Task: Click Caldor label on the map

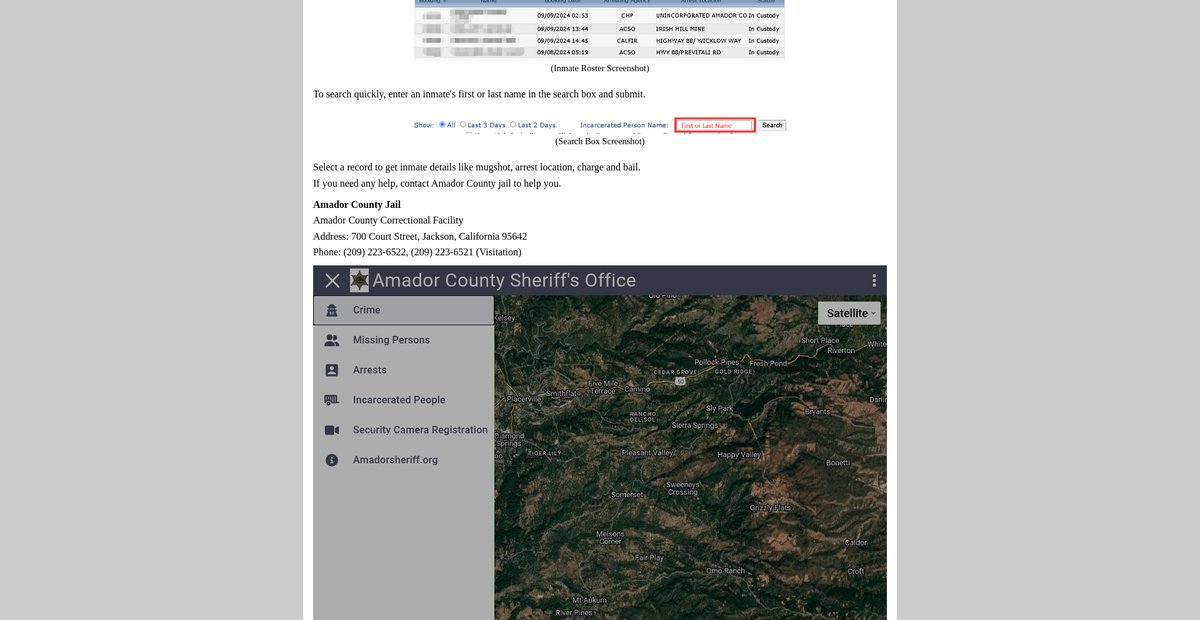Action: [856, 542]
